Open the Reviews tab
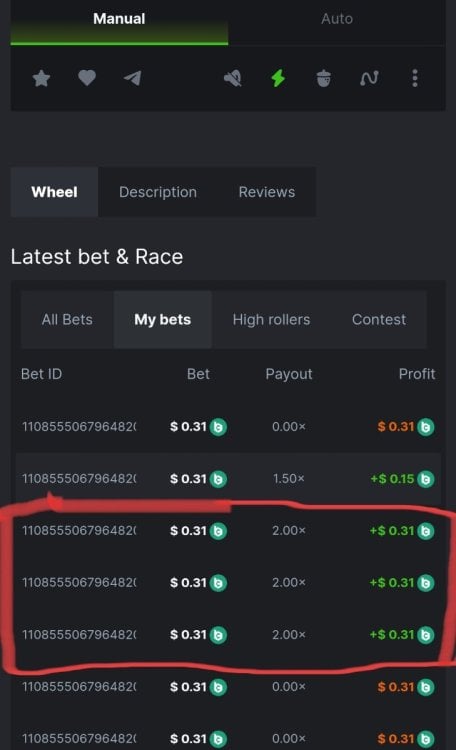This screenshot has width=456, height=750. [x=267, y=192]
